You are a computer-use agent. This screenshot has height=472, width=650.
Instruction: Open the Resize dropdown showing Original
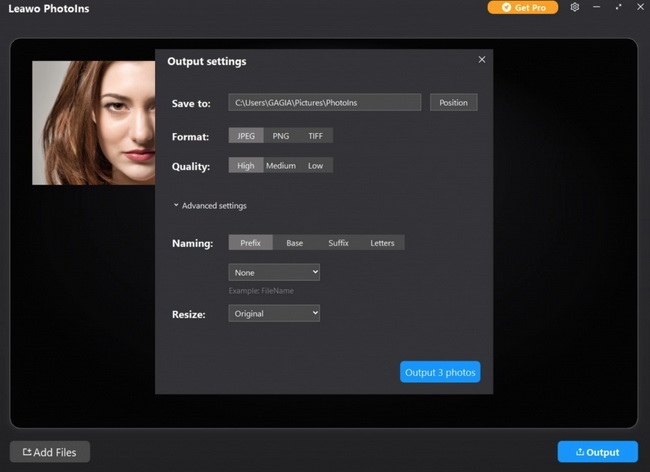pos(274,314)
